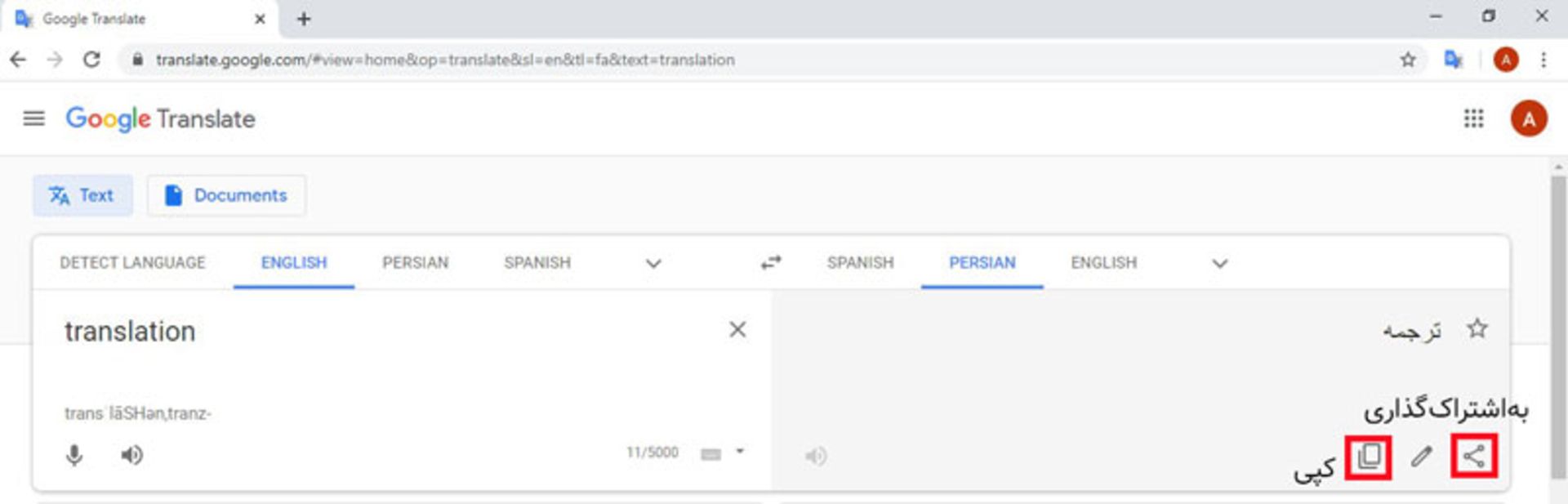Click the Google Translate extension icon
The image size is (1568, 504).
(1454, 60)
